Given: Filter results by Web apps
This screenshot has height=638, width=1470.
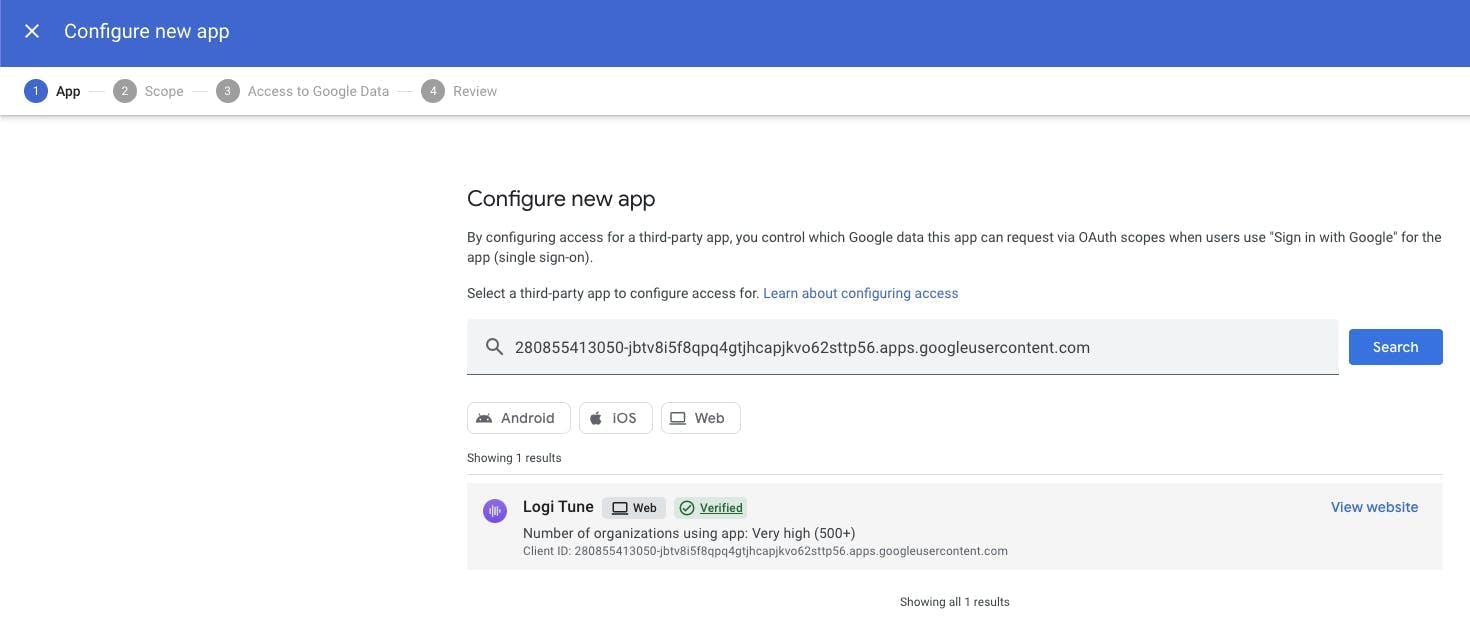Looking at the screenshot, I should (700, 418).
